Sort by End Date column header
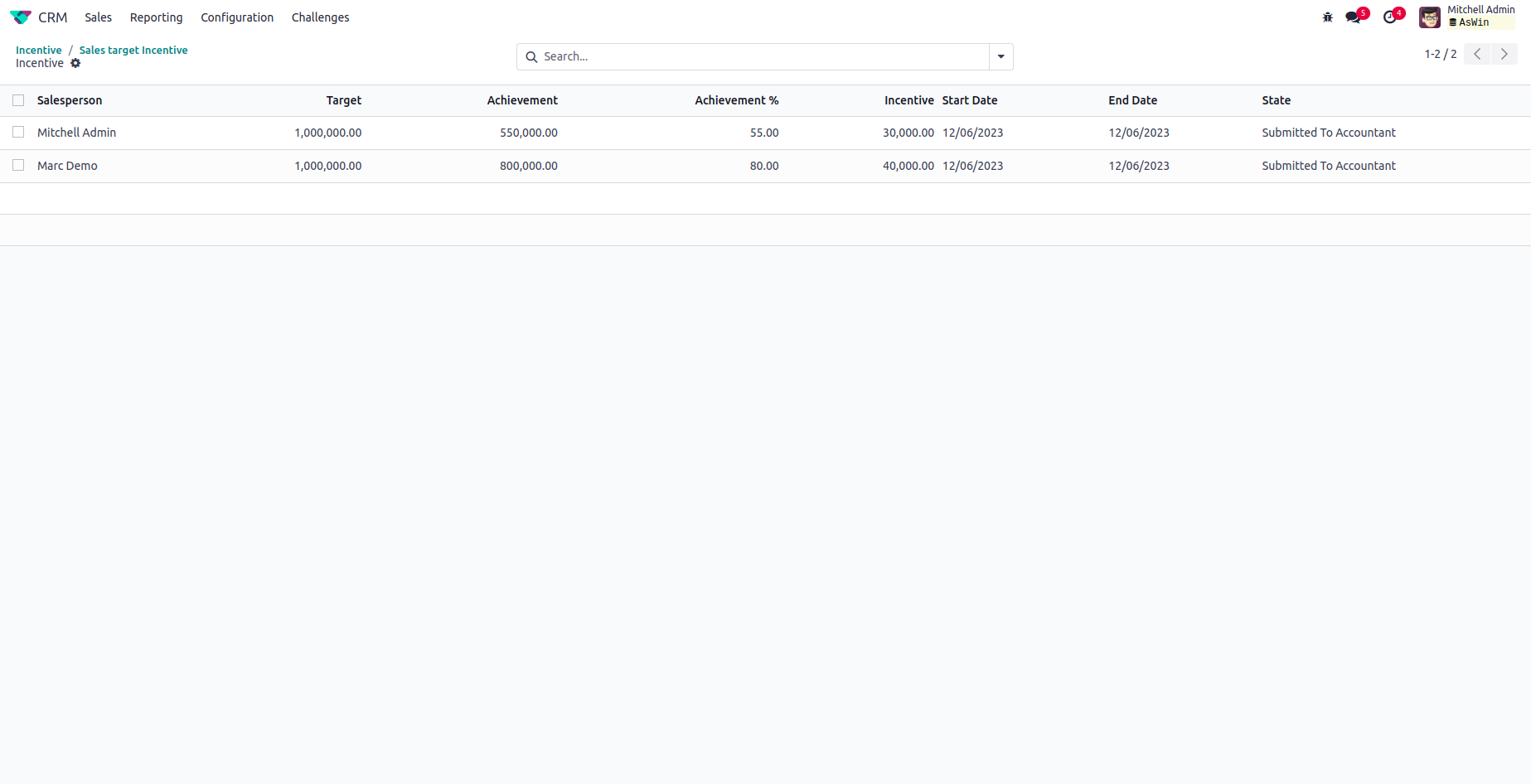Image resolution: width=1531 pixels, height=784 pixels. [1133, 100]
